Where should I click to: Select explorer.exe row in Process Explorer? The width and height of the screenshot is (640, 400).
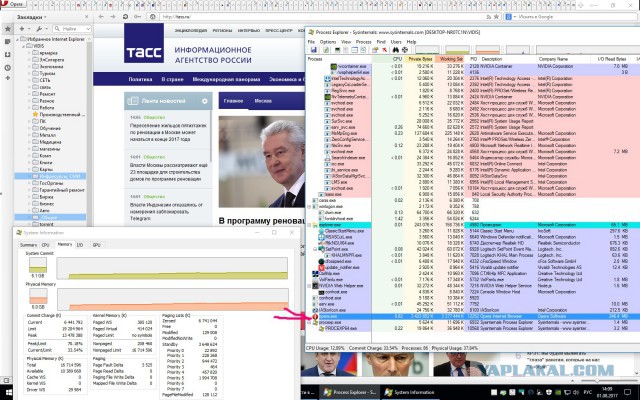tap(473, 225)
